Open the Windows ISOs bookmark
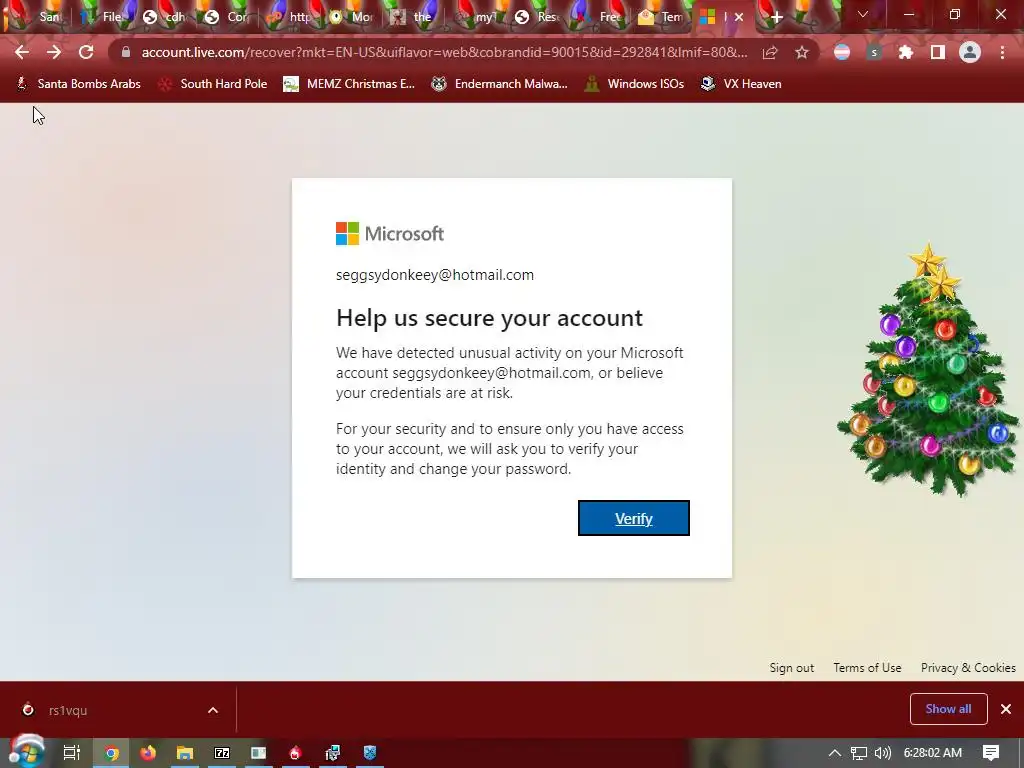This screenshot has height=768, width=1024. (634, 84)
